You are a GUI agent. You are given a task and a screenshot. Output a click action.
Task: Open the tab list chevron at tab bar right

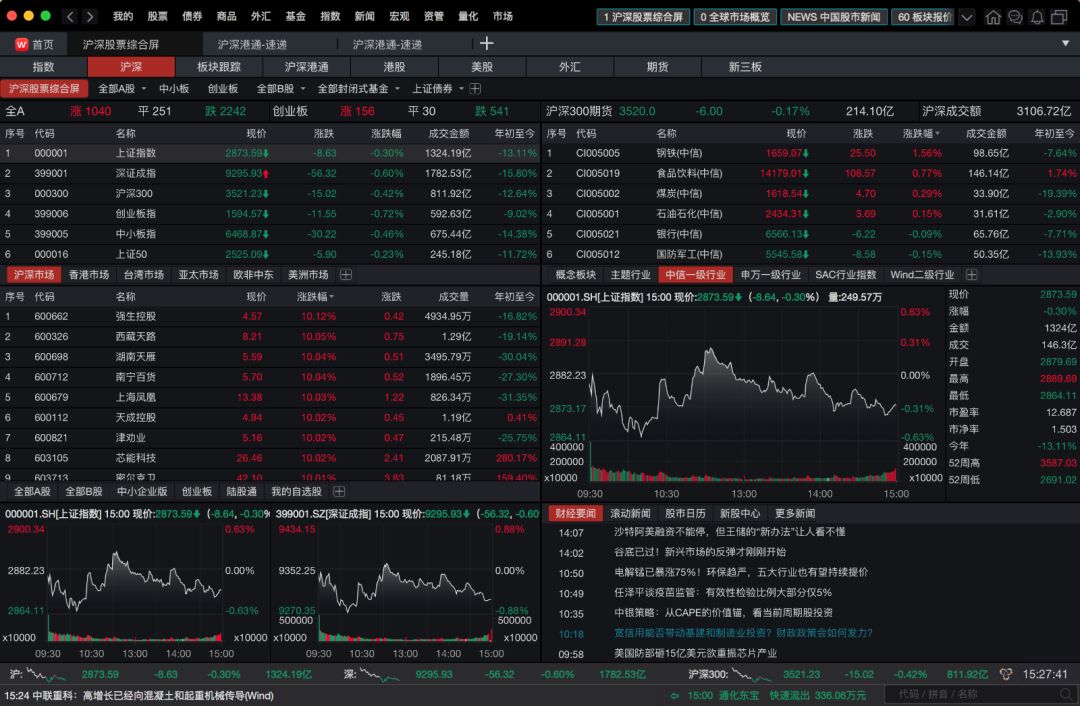click(x=1064, y=43)
